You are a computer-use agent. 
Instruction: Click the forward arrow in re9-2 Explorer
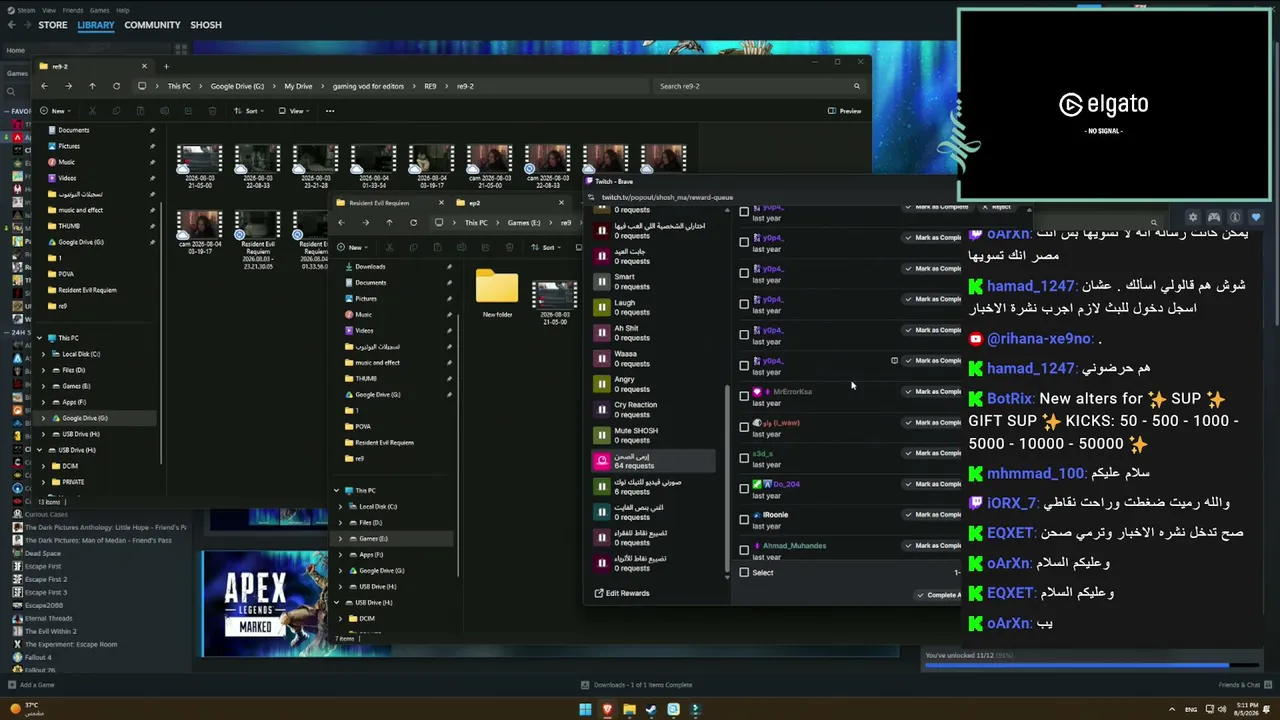68,86
